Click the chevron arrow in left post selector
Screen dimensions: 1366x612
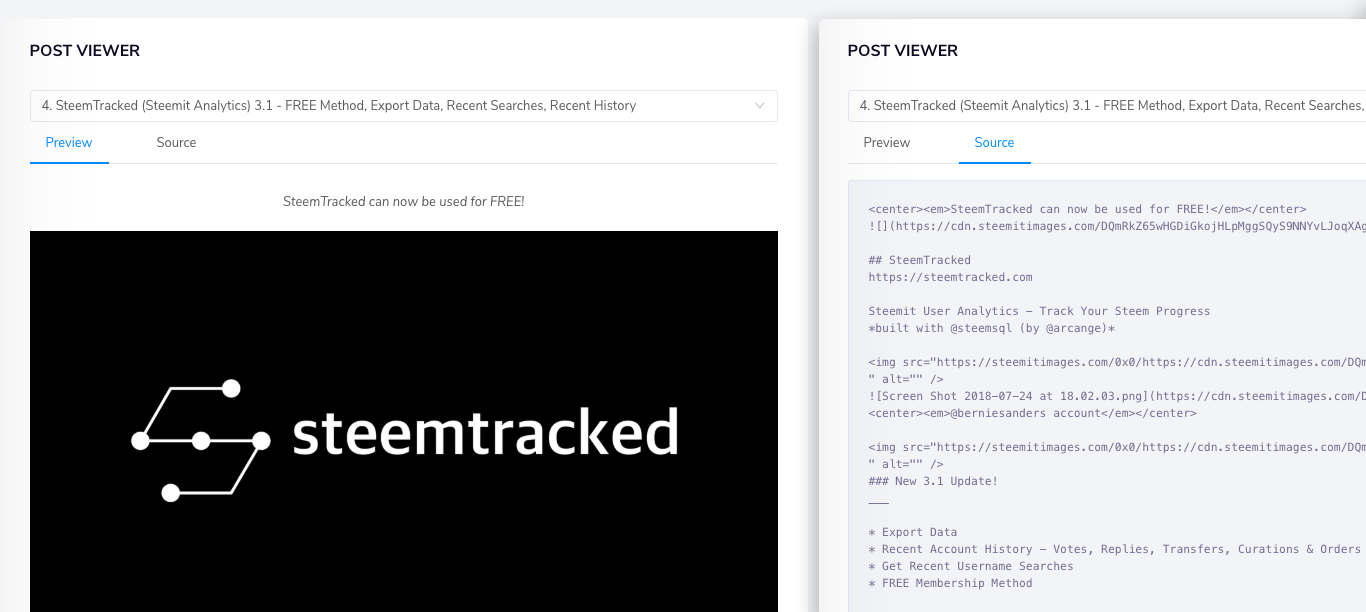(x=760, y=105)
